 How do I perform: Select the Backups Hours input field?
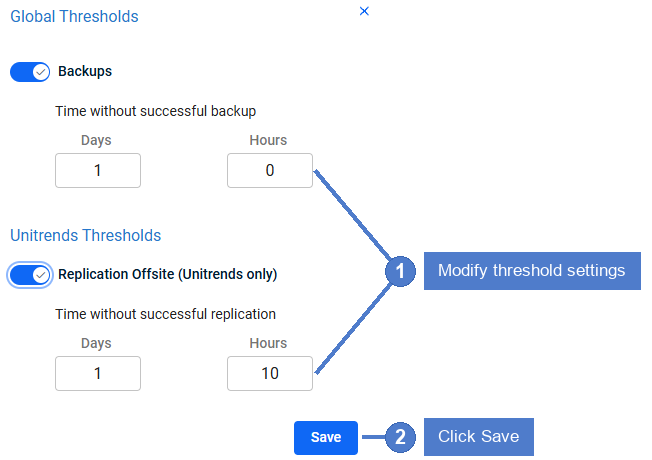coord(270,171)
